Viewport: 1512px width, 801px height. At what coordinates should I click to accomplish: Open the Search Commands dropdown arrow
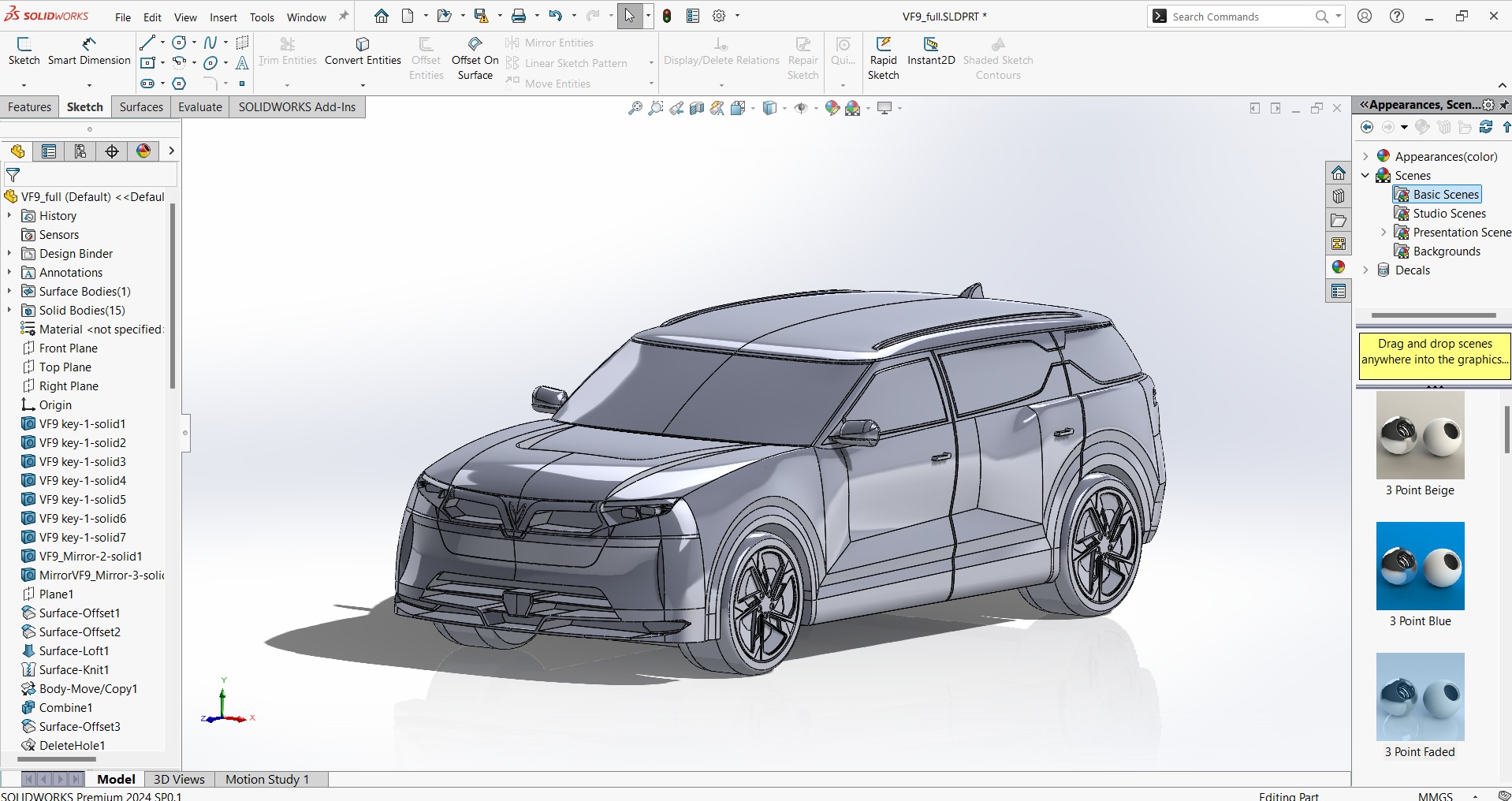[x=1338, y=16]
